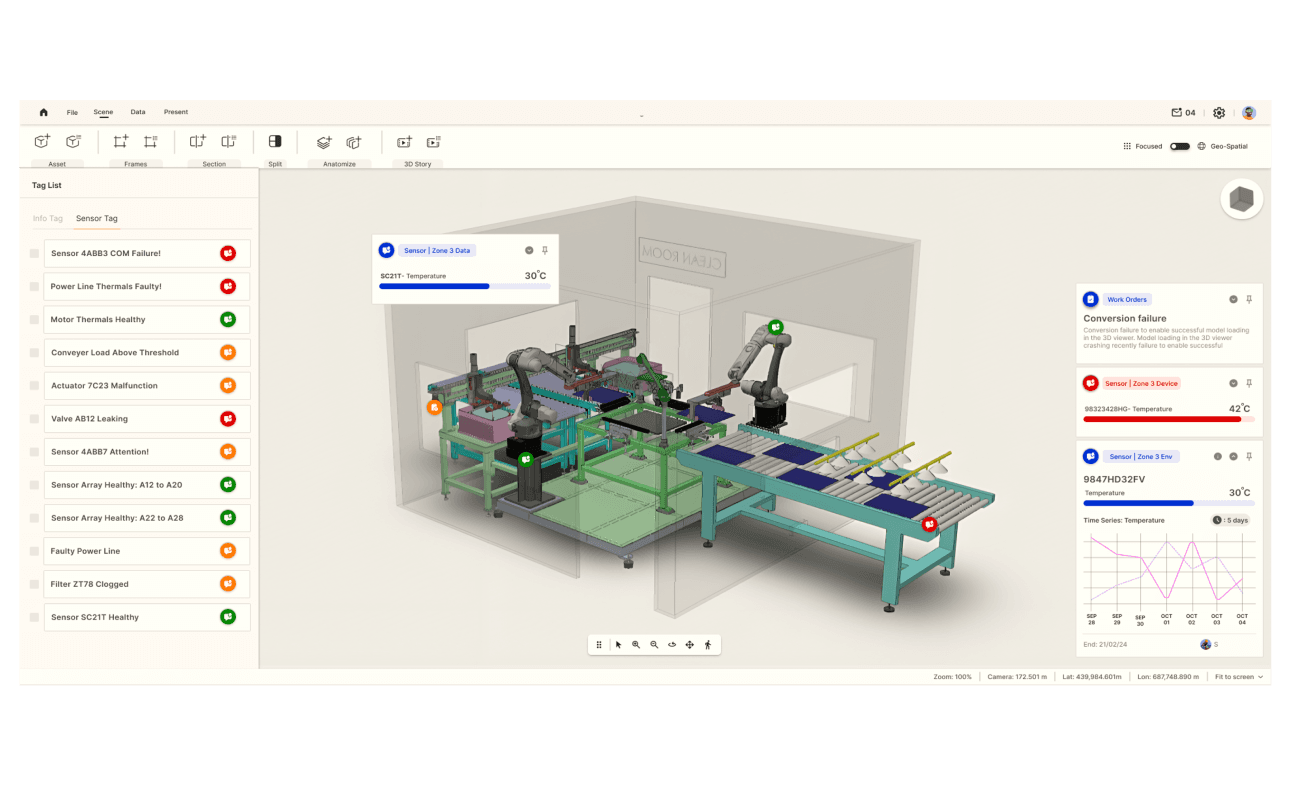Open the 5 days time range selector
The image size is (1290, 786).
coord(1233,520)
